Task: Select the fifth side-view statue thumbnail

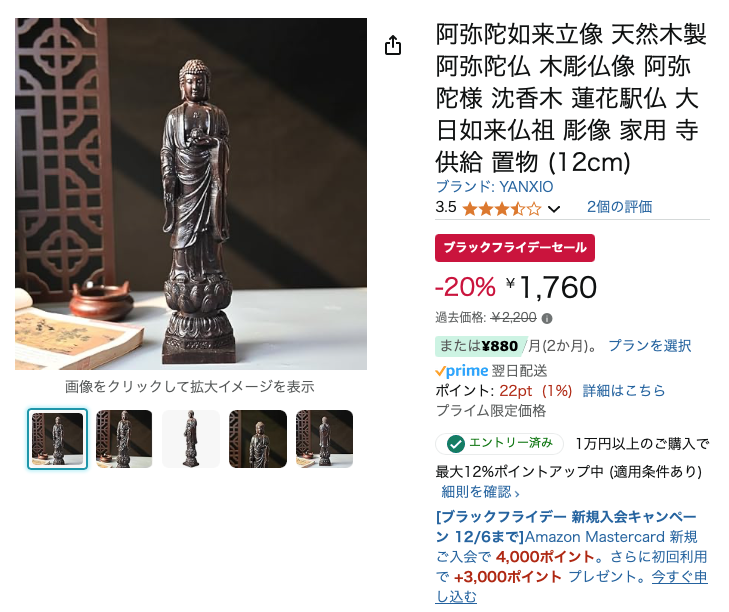Action: pyautogui.click(x=324, y=439)
